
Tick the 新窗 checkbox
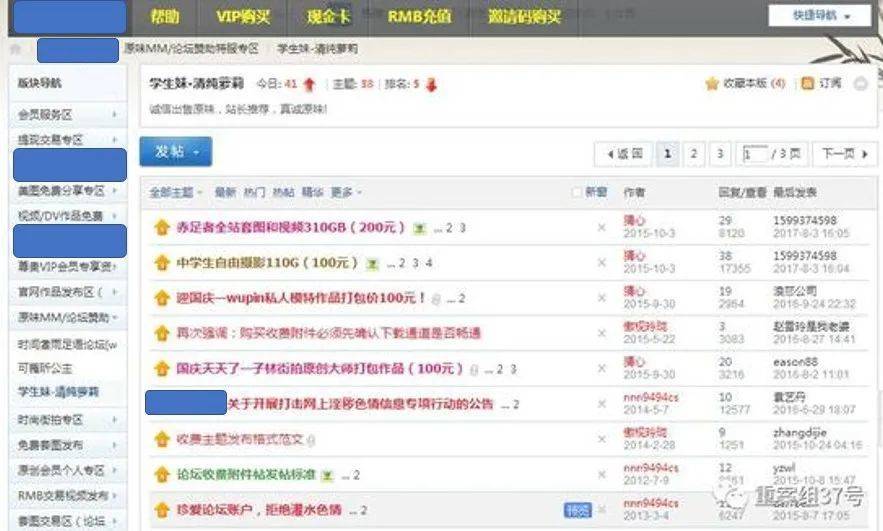click(x=577, y=192)
